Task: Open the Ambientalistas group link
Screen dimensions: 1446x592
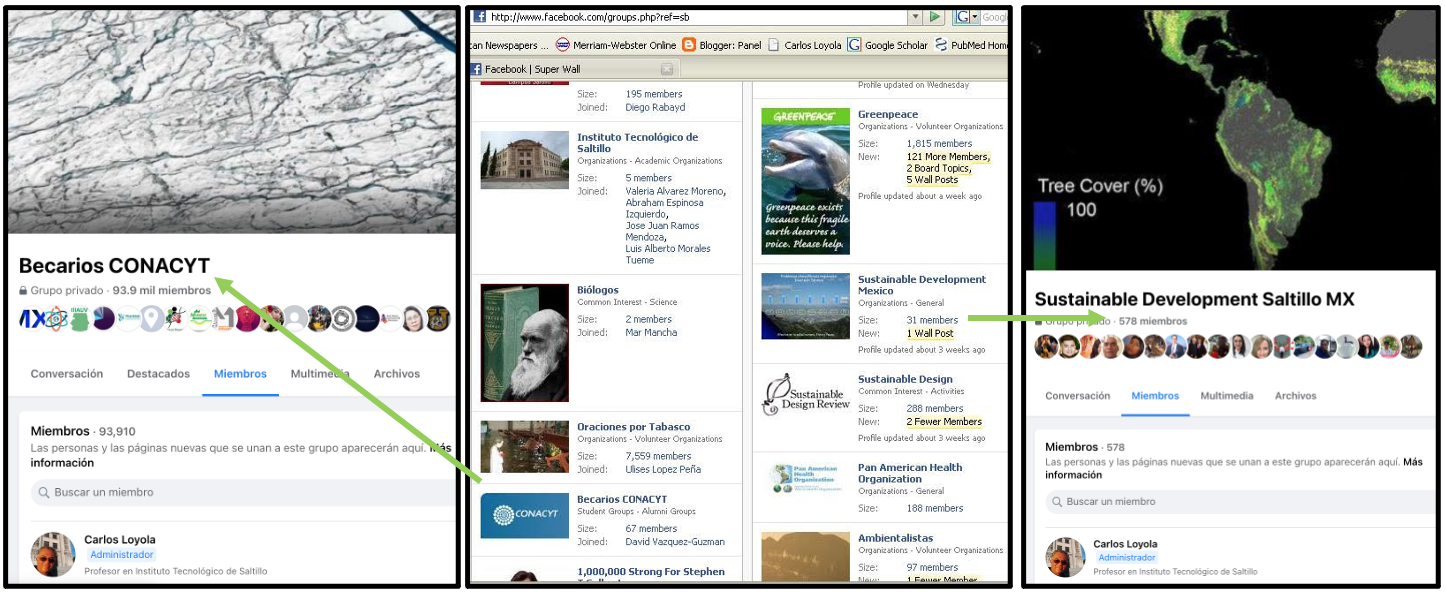Action: (895, 537)
